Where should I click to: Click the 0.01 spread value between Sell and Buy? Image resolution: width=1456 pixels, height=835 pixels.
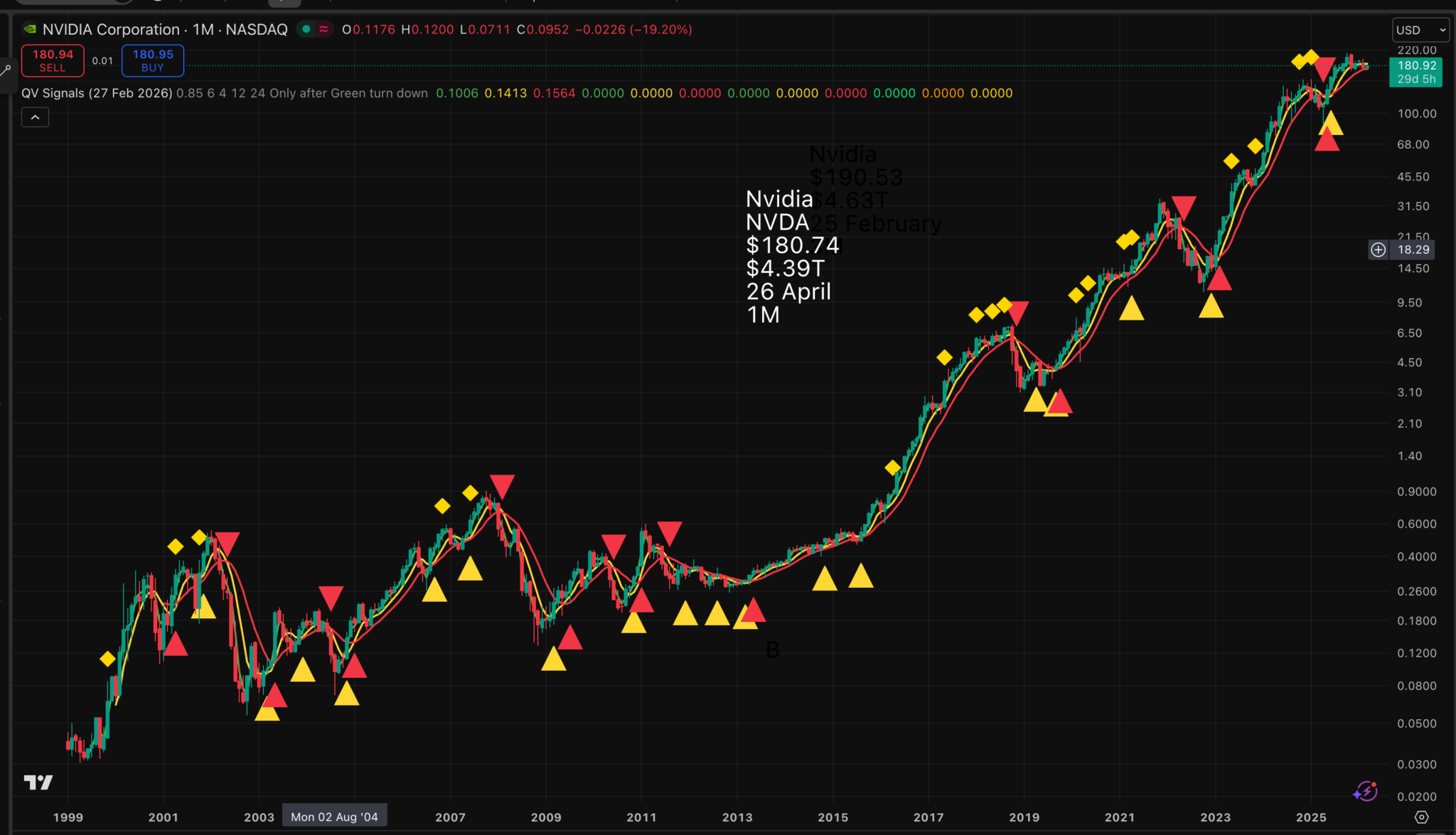[x=102, y=61]
